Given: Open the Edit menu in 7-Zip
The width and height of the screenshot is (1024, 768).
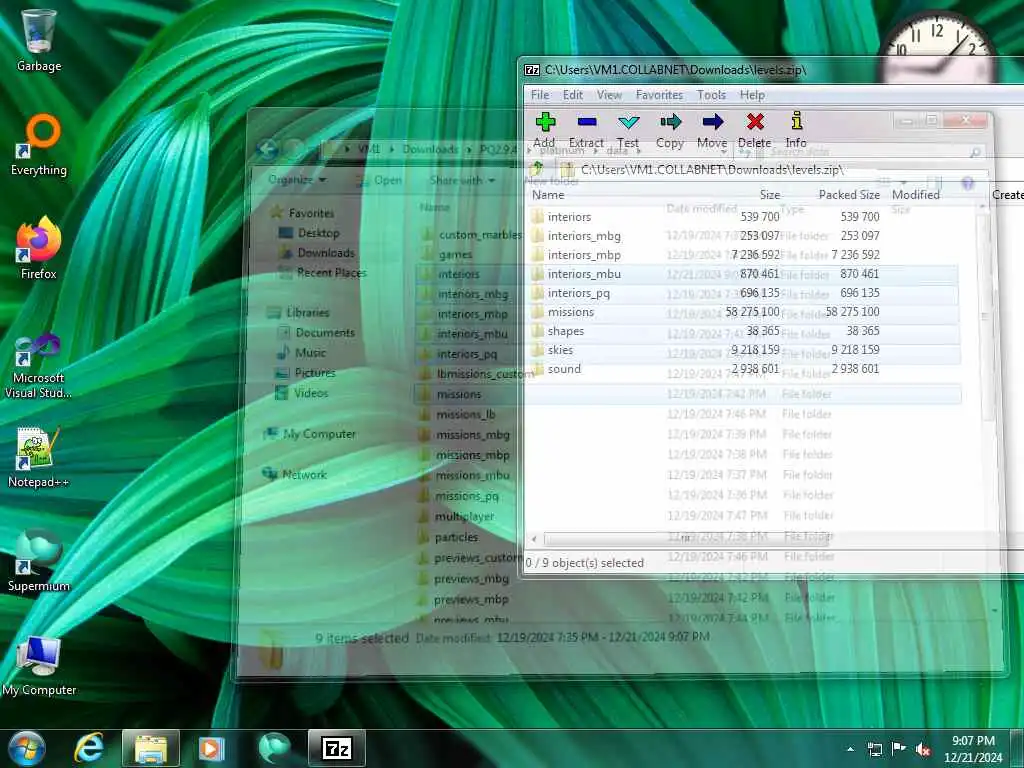Looking at the screenshot, I should 573,95.
